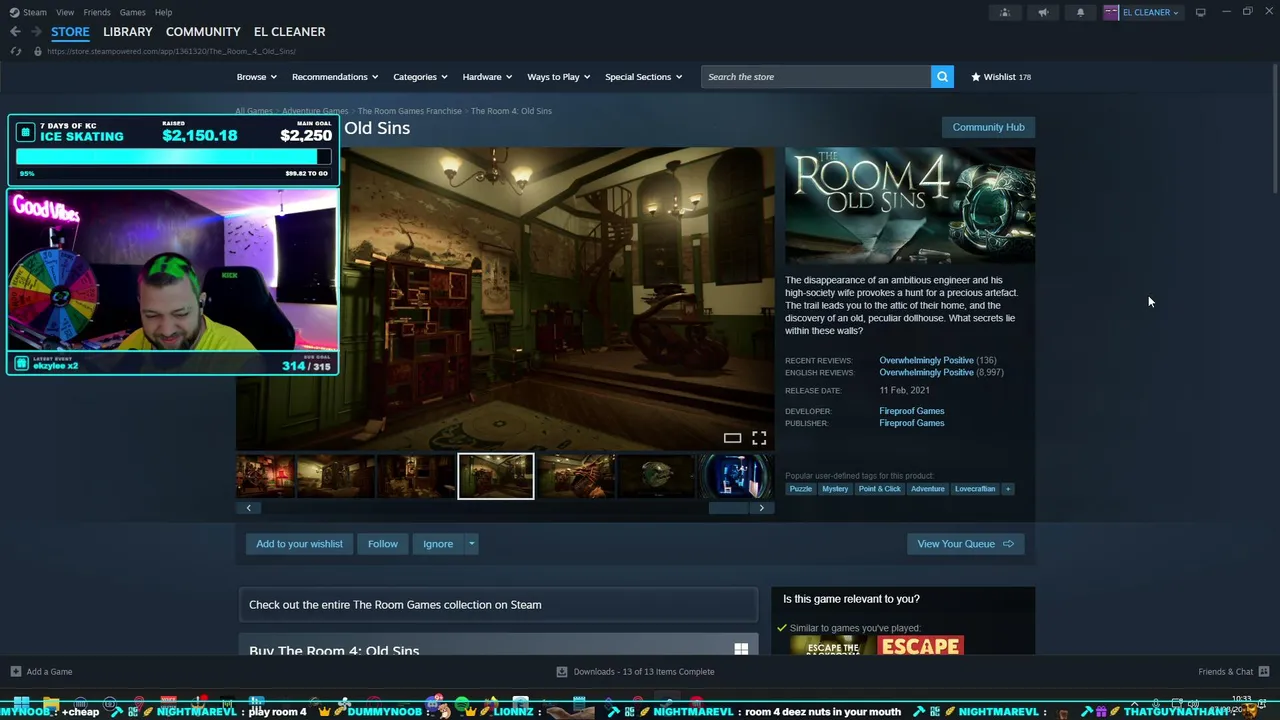
Task: Click the EL CLEANER profile avatar
Action: 1111,12
